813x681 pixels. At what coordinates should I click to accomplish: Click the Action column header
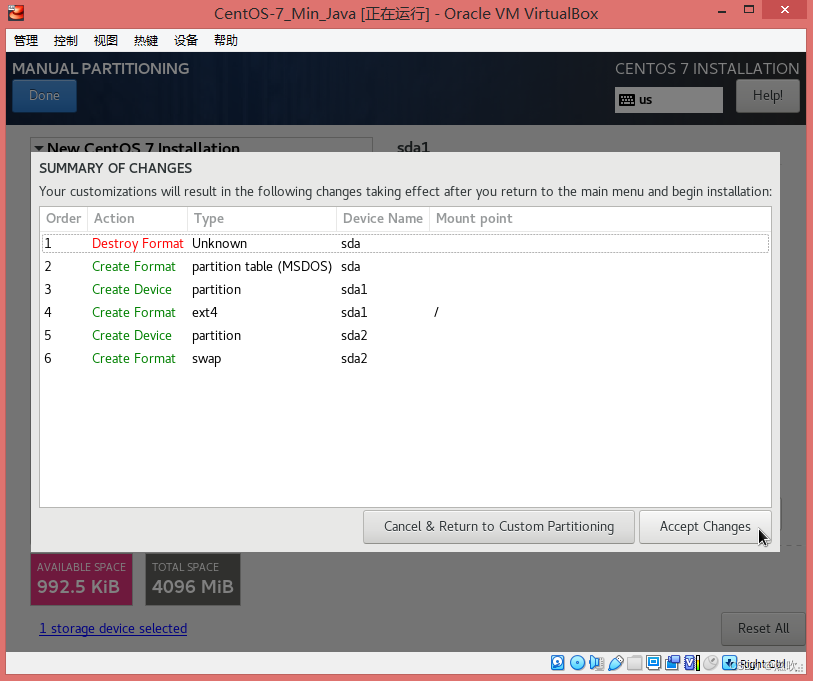[x=137, y=218]
